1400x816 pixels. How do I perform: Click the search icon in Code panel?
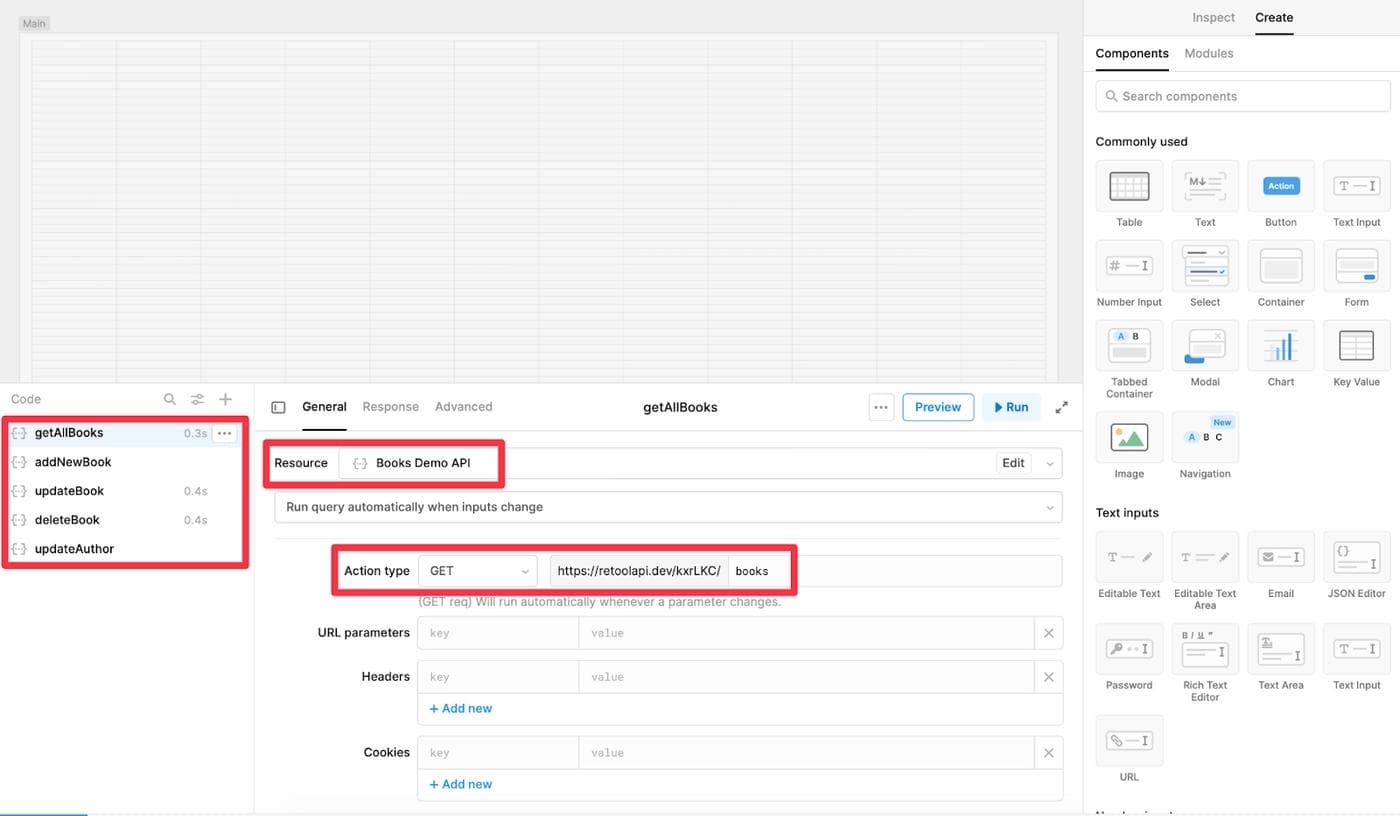[170, 399]
